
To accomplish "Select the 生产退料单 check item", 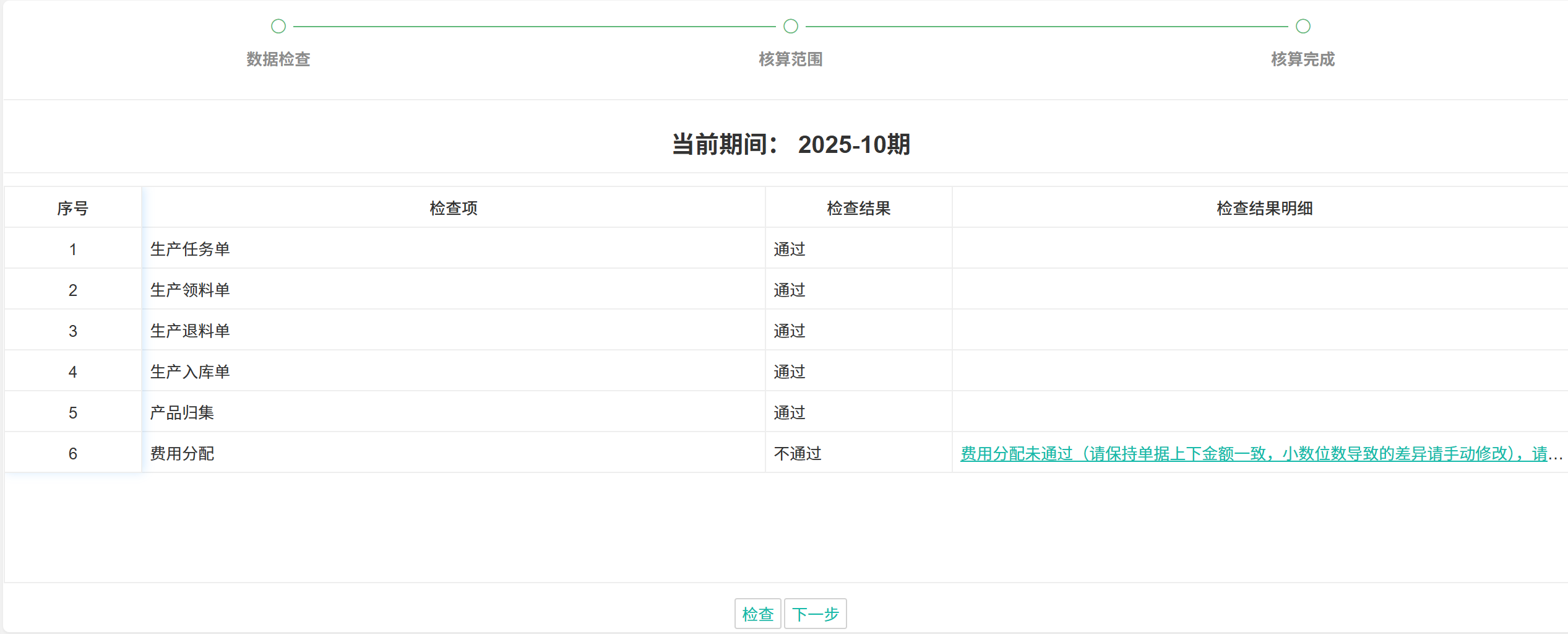I will point(190,331).
